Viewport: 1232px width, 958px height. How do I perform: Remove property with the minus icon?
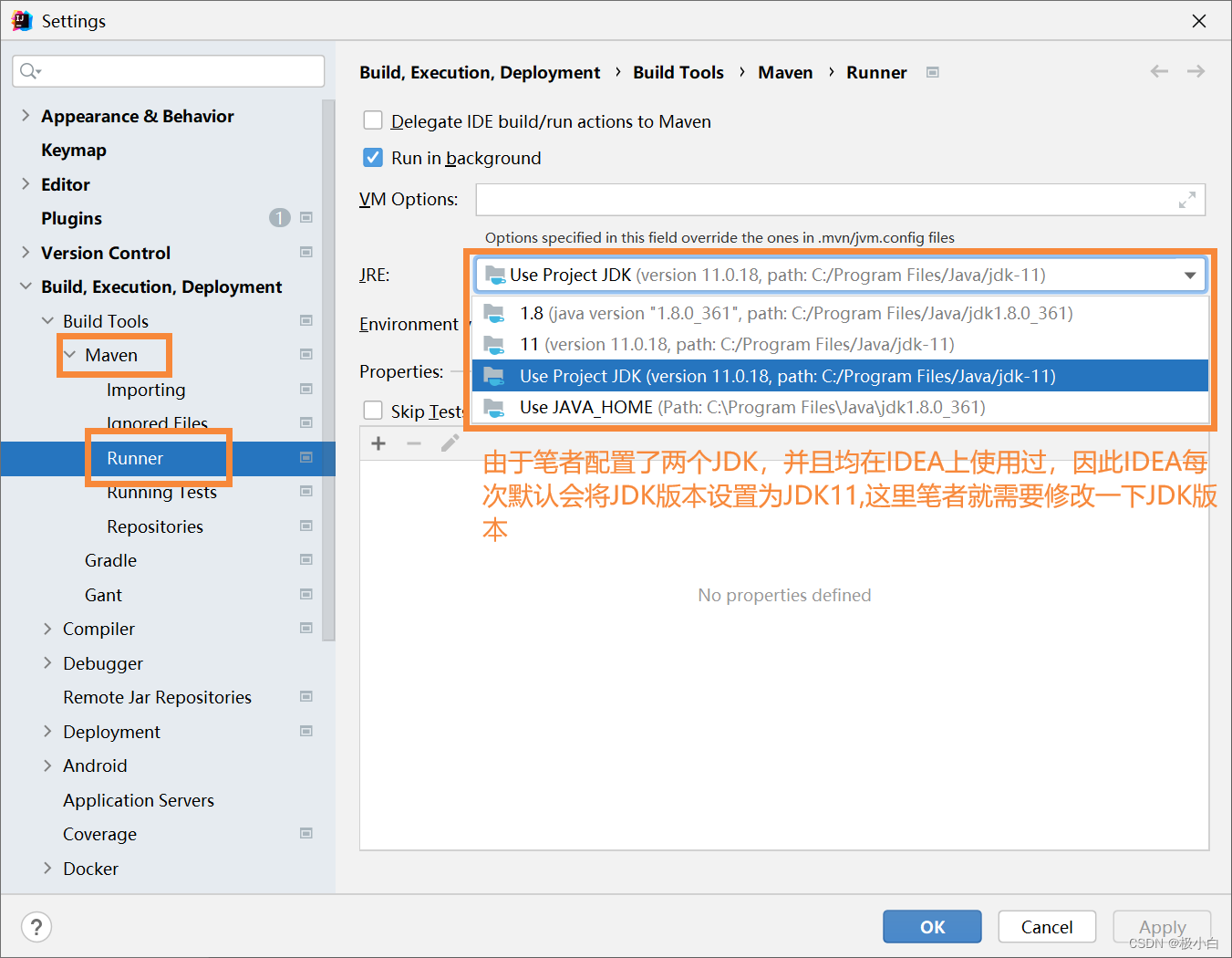tap(414, 443)
